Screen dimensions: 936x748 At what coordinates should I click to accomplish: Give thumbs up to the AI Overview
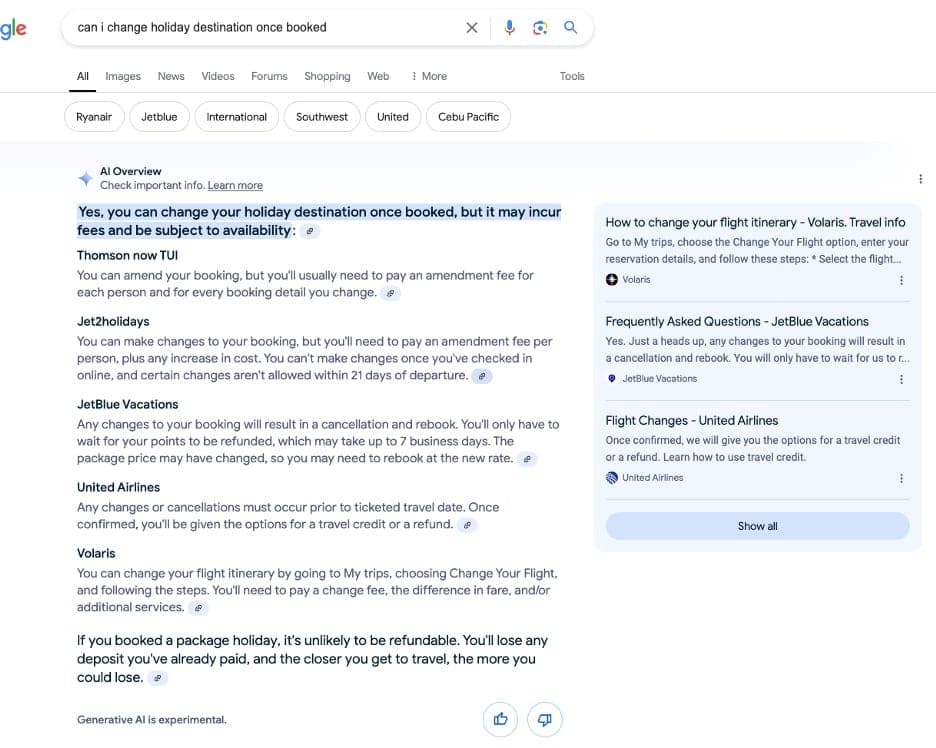coord(500,719)
